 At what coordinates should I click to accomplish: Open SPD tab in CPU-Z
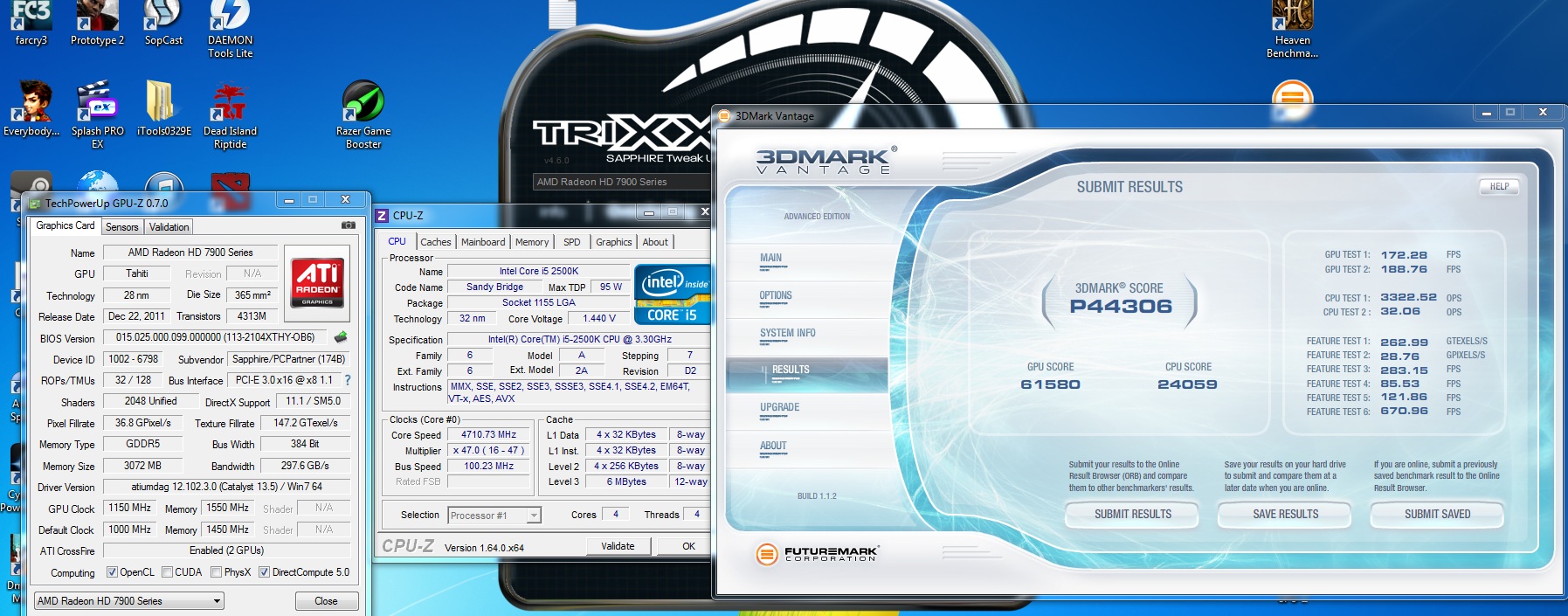571,242
